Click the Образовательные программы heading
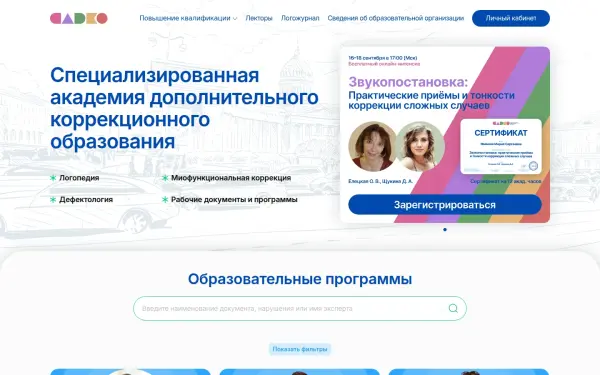Screen dimensions: 600x375 pyautogui.click(x=300, y=279)
